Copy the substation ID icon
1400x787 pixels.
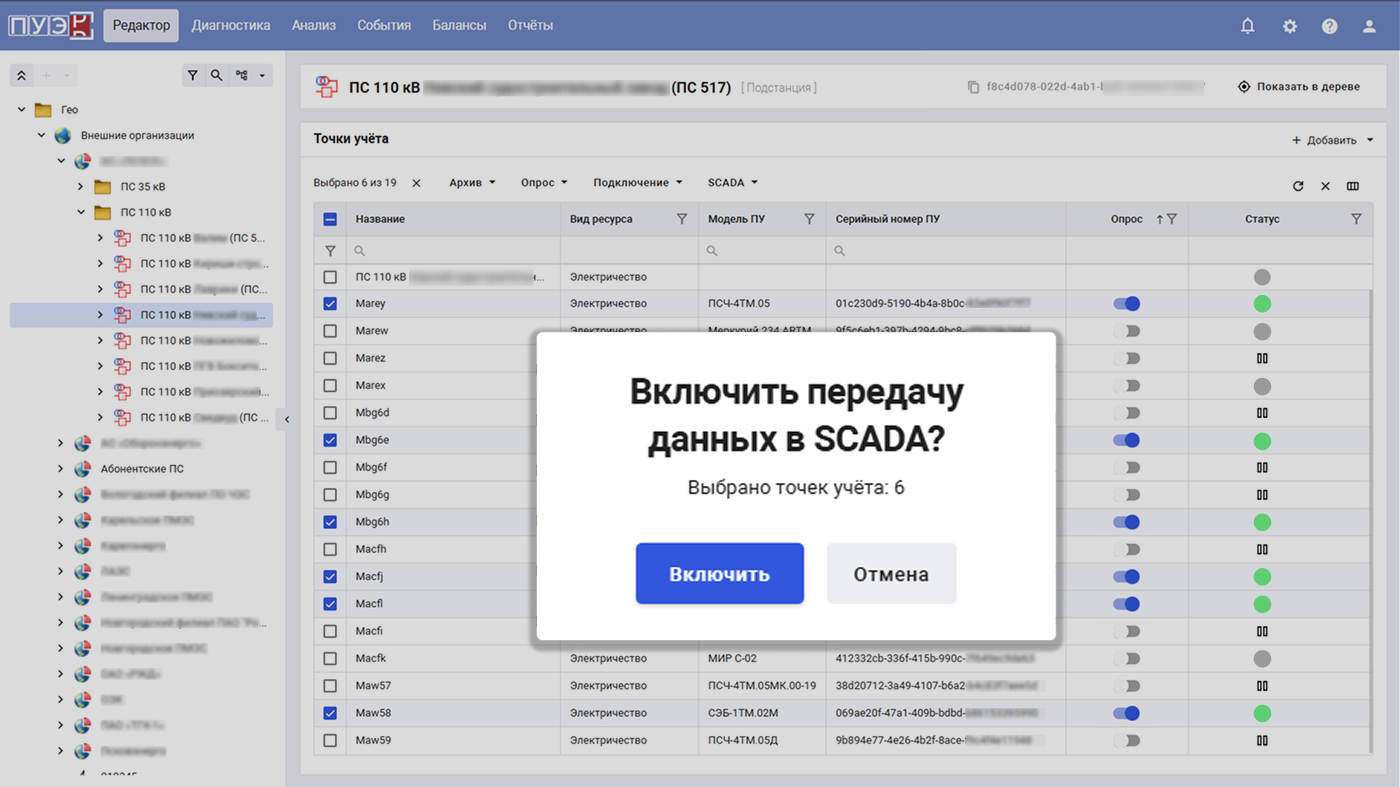click(973, 87)
